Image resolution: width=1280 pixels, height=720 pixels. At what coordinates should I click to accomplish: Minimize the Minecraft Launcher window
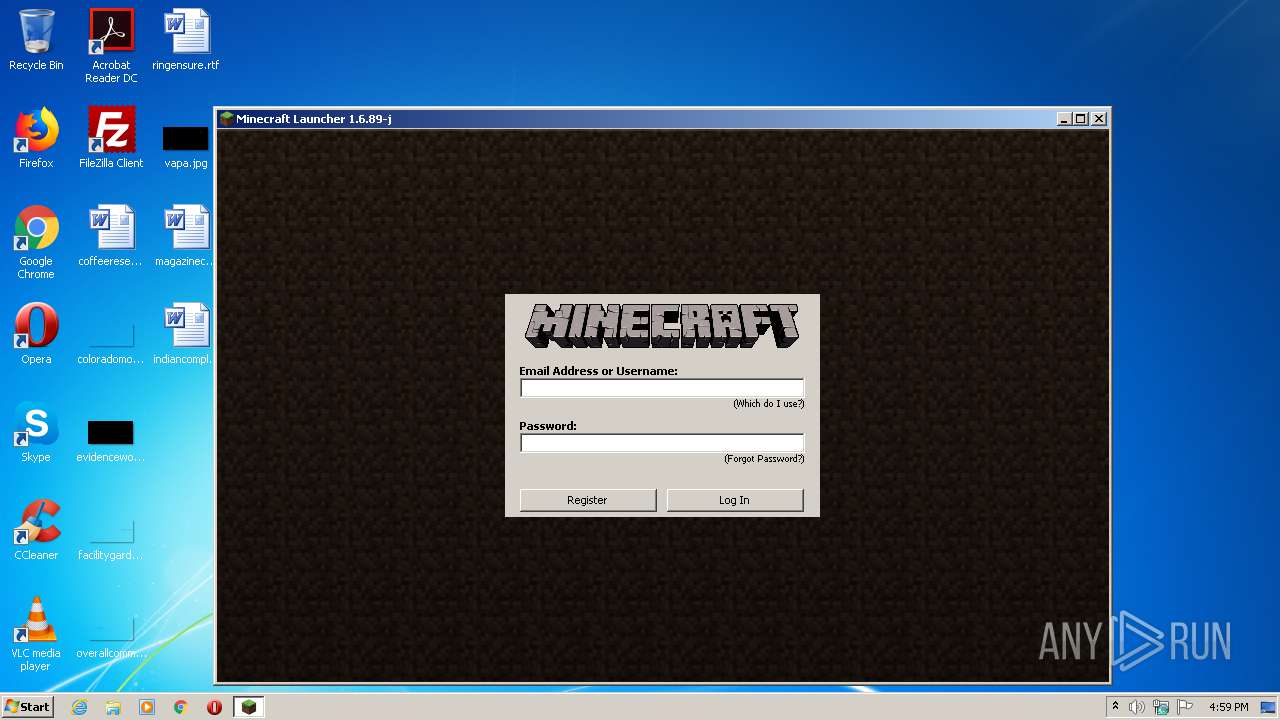point(1063,119)
